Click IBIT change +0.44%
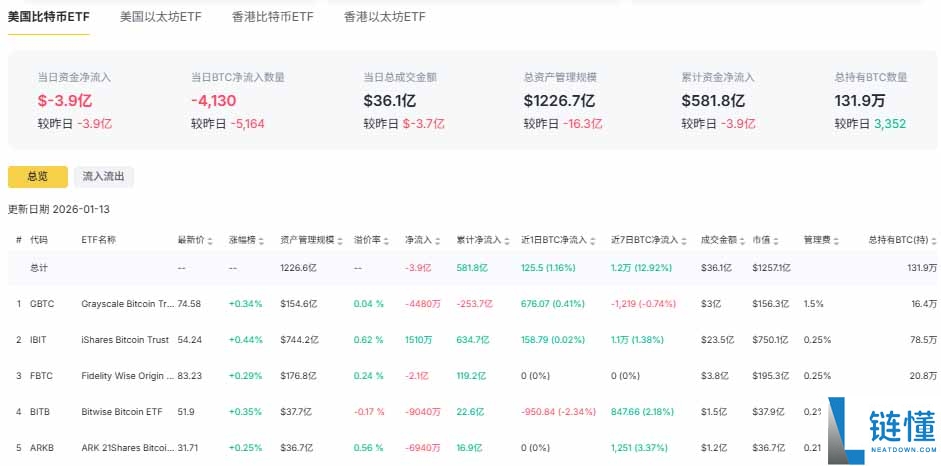Image resolution: width=941 pixels, height=466 pixels. pyautogui.click(x=245, y=340)
